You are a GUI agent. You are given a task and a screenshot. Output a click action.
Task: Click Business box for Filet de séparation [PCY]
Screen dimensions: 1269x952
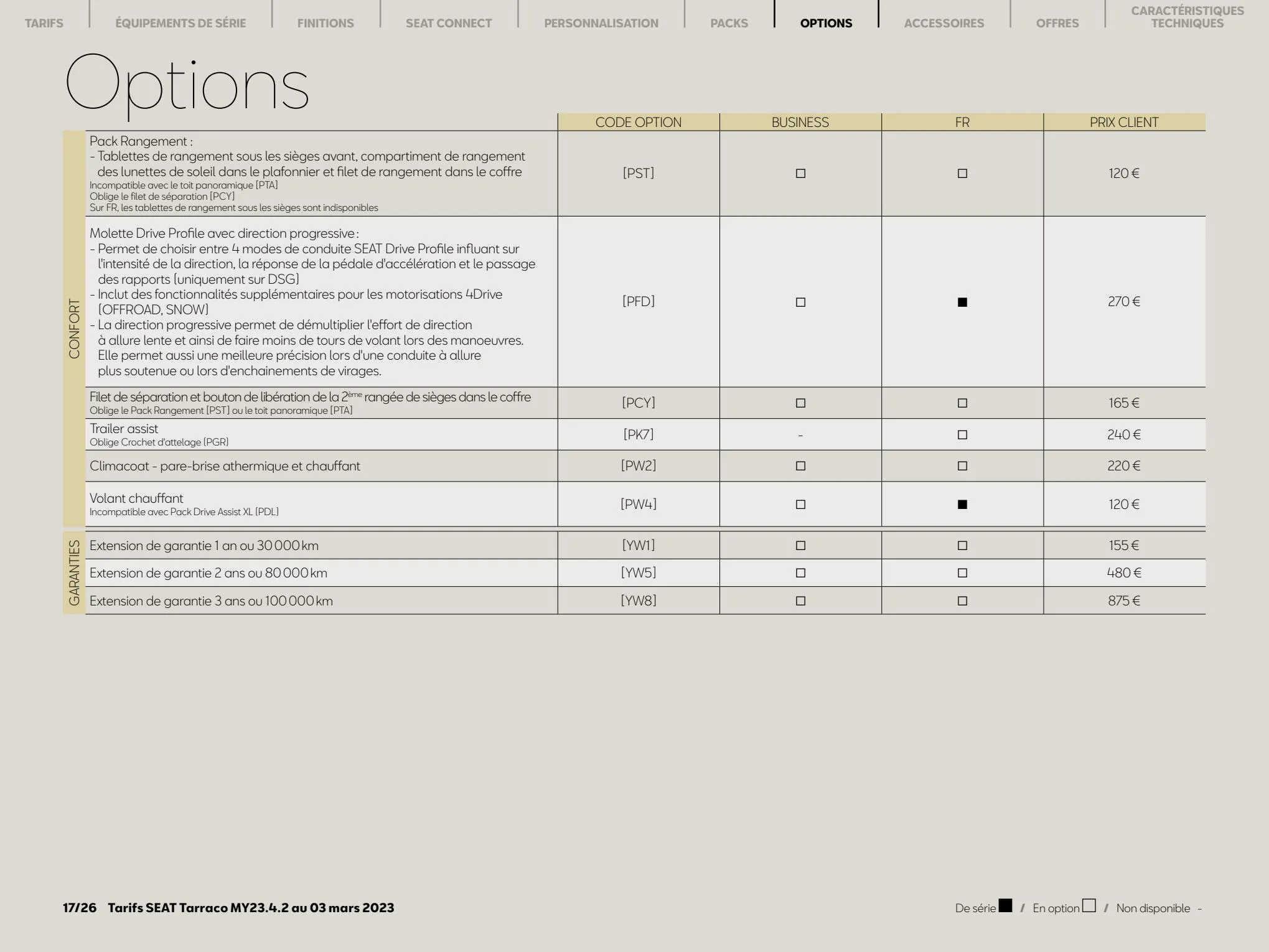(800, 403)
